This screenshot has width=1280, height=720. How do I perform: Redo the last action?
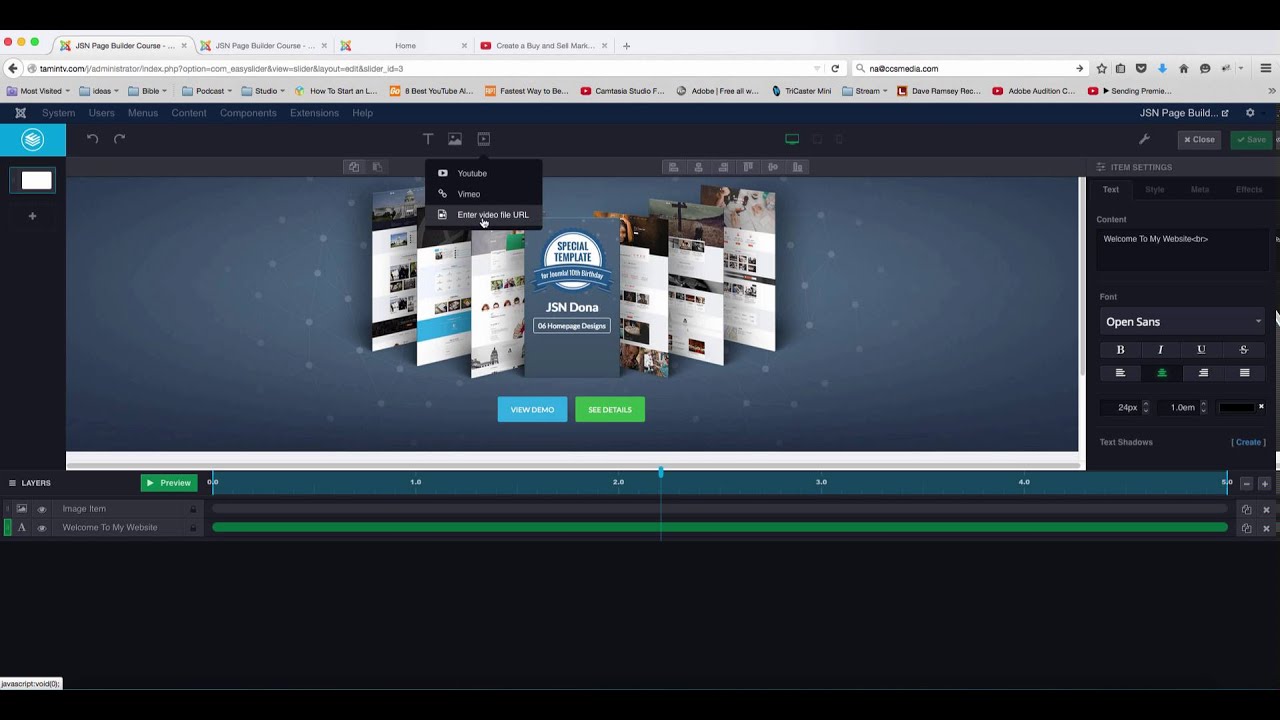[120, 139]
